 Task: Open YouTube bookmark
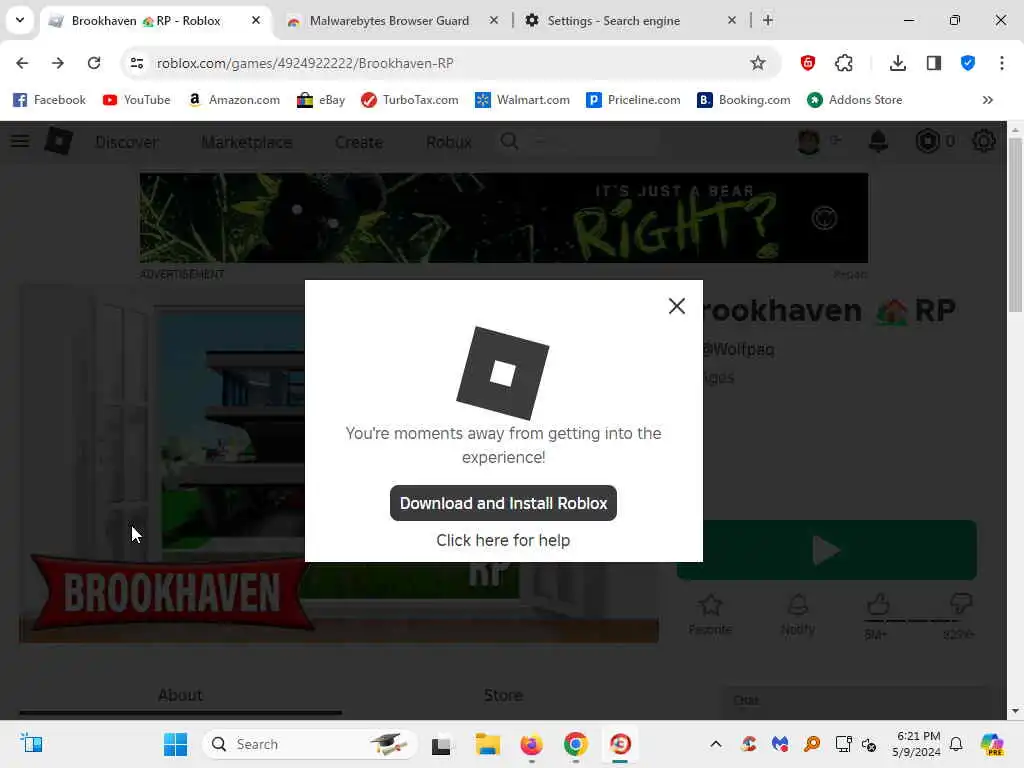pyautogui.click(x=136, y=100)
